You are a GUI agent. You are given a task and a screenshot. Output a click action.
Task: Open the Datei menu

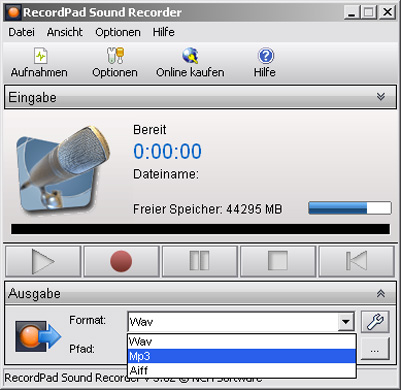22,32
